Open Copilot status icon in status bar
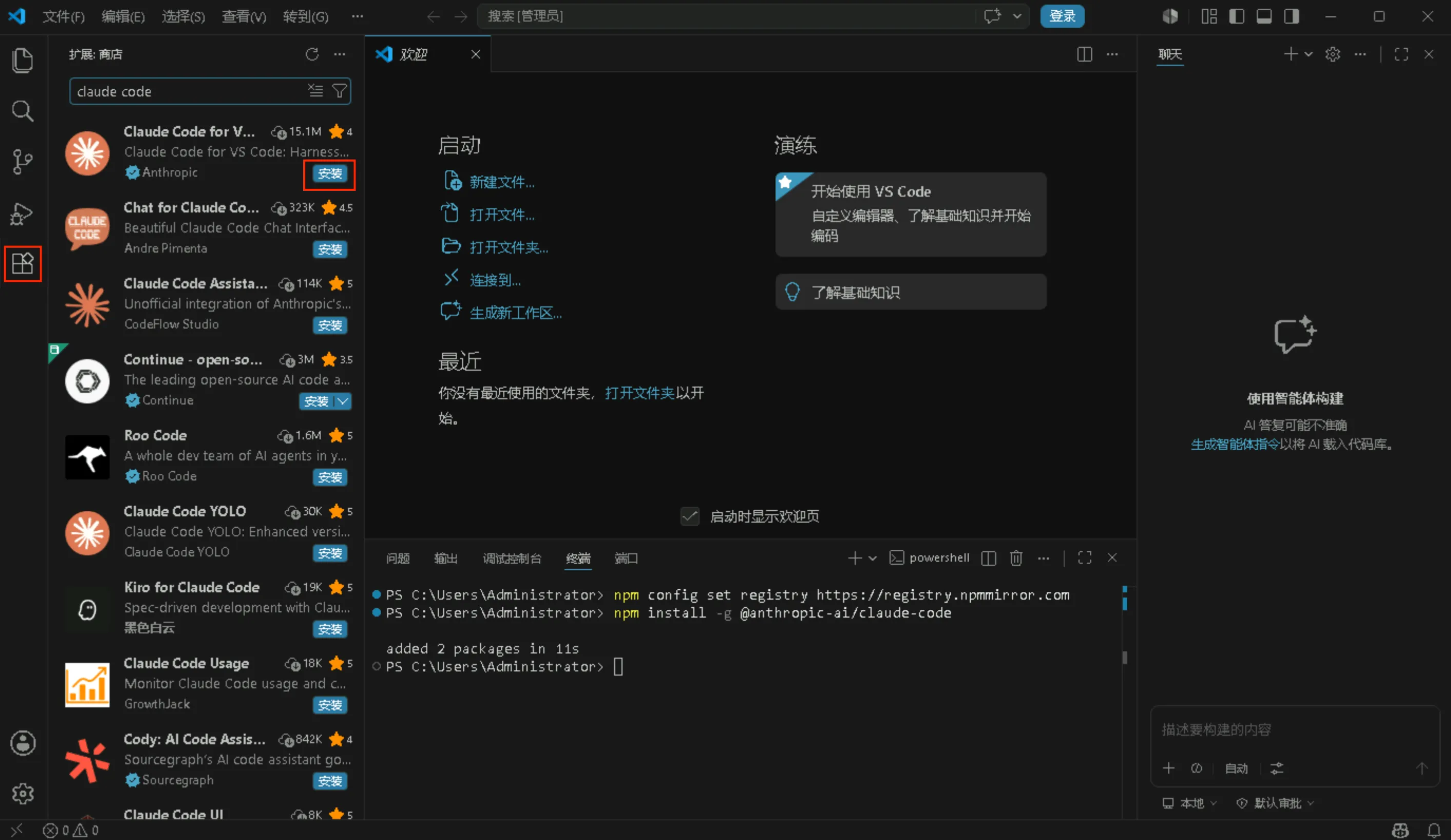The image size is (1451, 840). [x=1400, y=830]
